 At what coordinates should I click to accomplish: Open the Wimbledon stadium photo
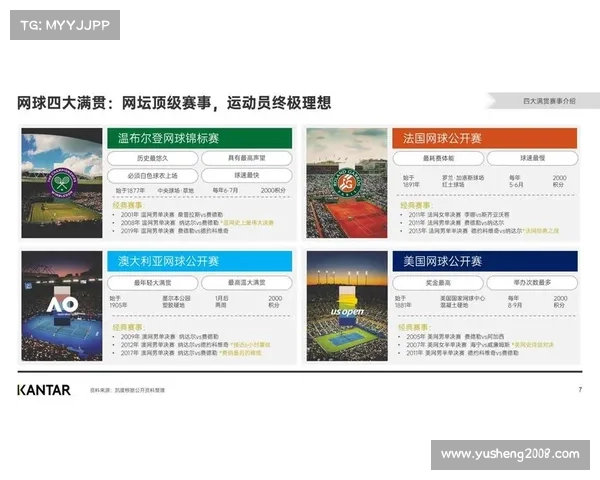62,183
